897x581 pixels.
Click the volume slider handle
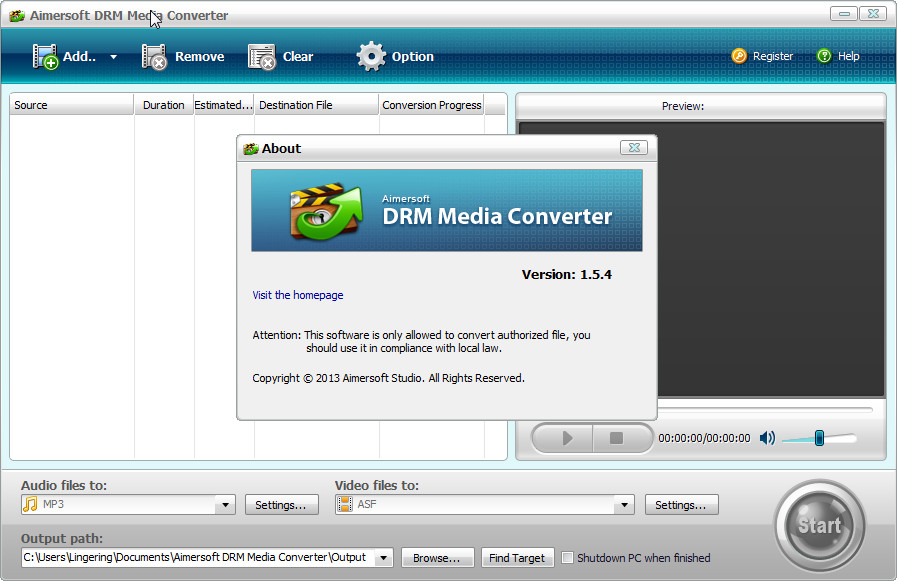coord(819,438)
